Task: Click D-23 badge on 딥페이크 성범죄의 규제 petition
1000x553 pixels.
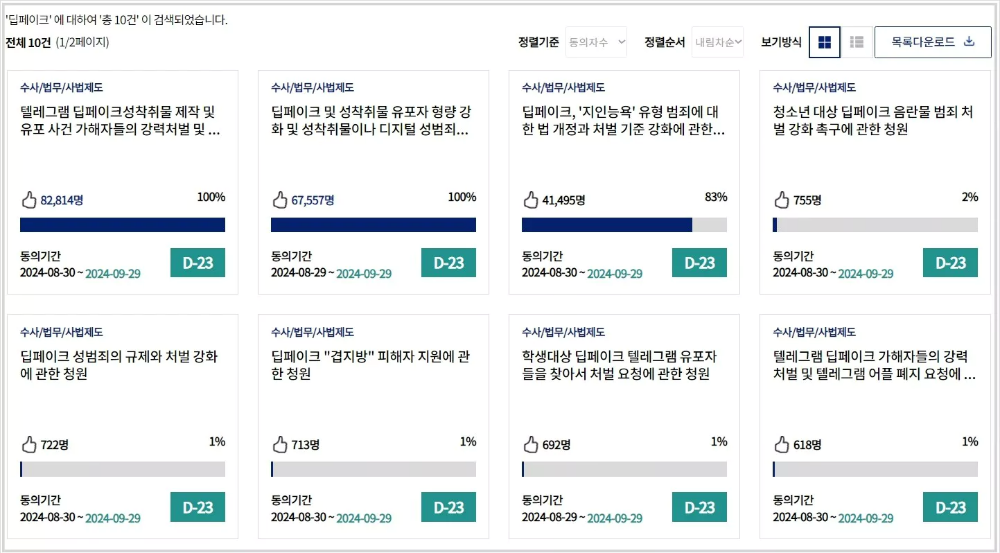Action: pos(198,507)
